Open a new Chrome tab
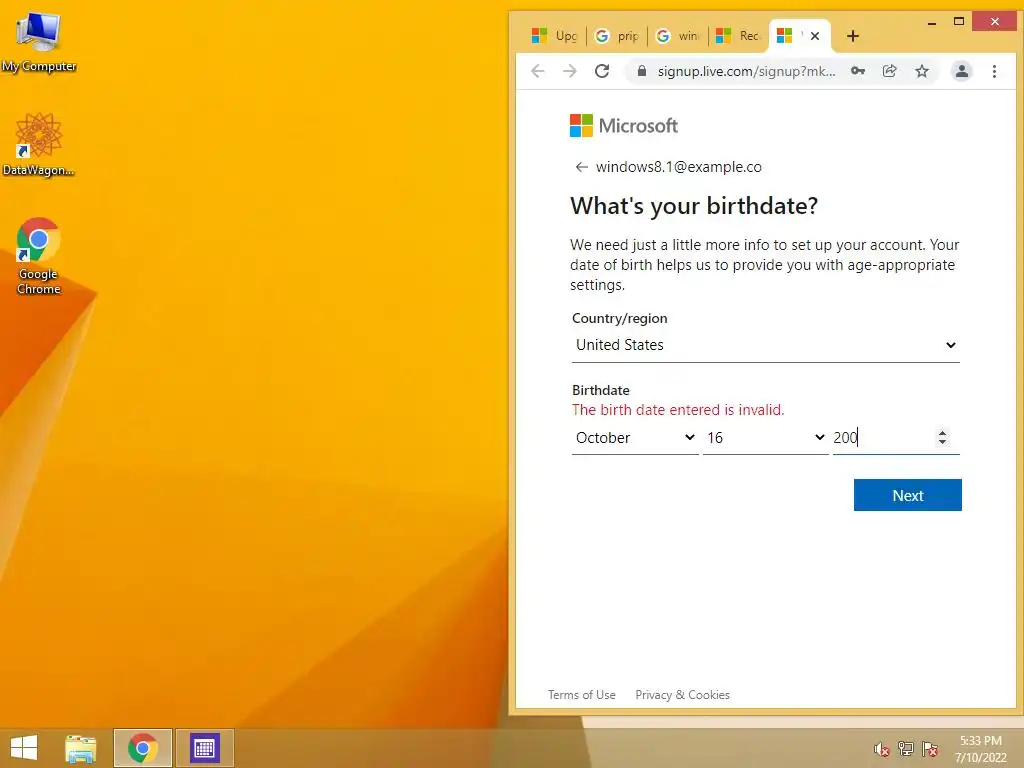This screenshot has height=768, width=1024. click(852, 36)
